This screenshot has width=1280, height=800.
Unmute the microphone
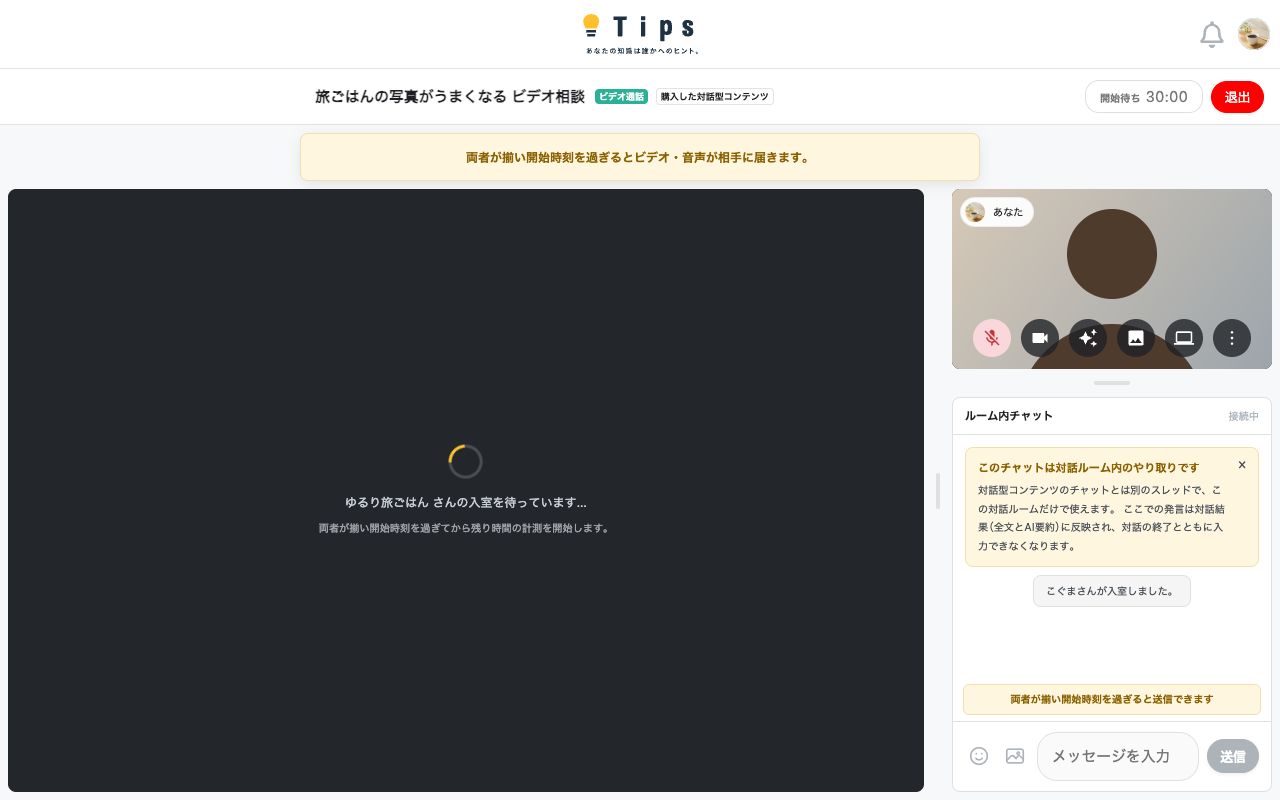pyautogui.click(x=992, y=338)
